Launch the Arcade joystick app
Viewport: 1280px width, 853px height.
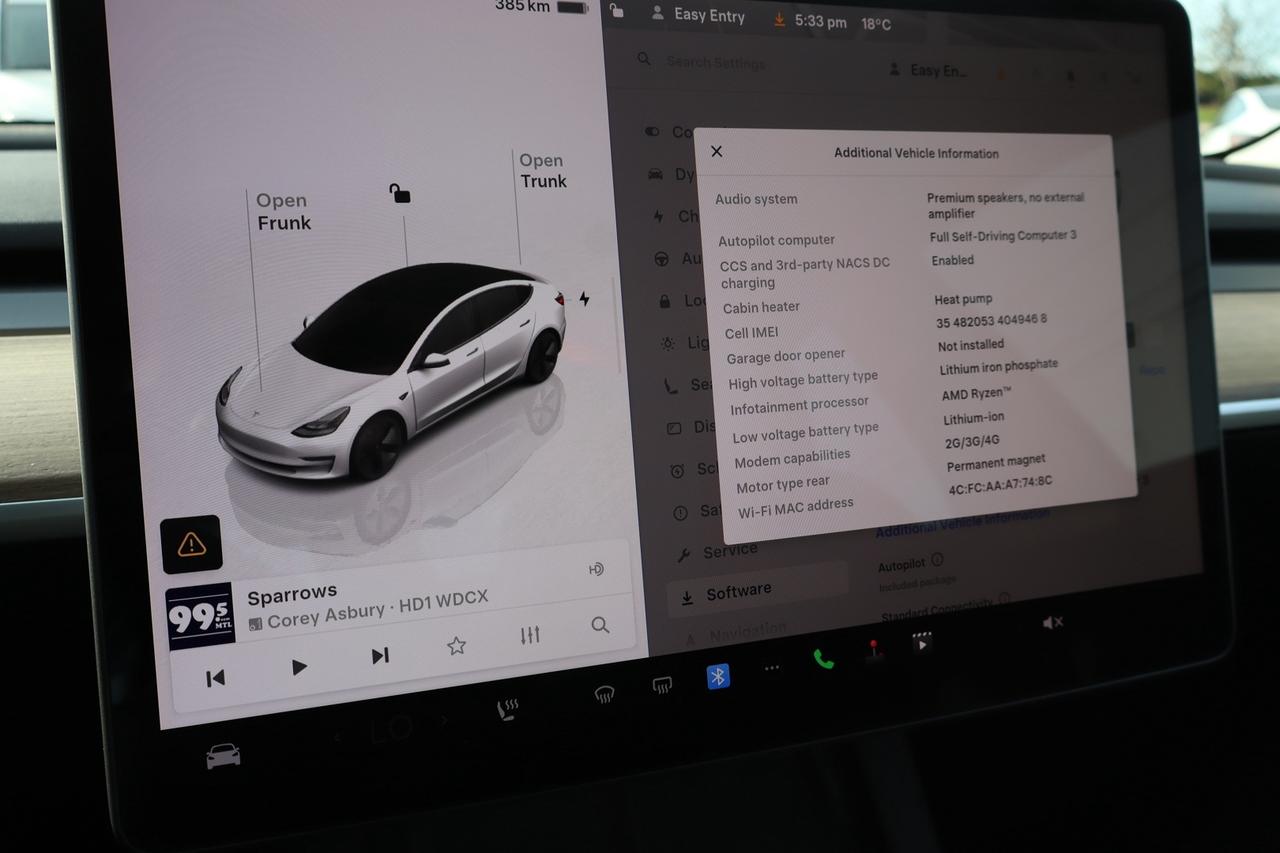coord(874,651)
